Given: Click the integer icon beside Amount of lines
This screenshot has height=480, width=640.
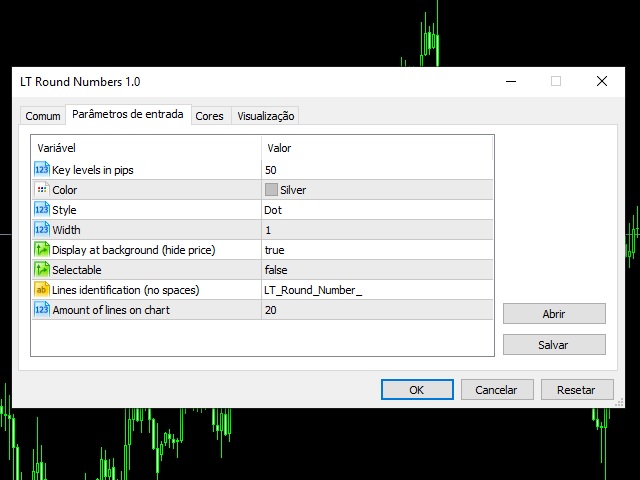Looking at the screenshot, I should coord(42,310).
